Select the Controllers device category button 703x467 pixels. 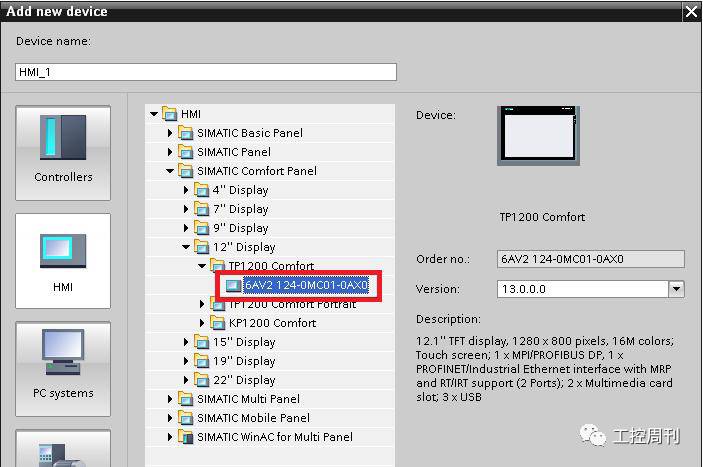(x=63, y=149)
